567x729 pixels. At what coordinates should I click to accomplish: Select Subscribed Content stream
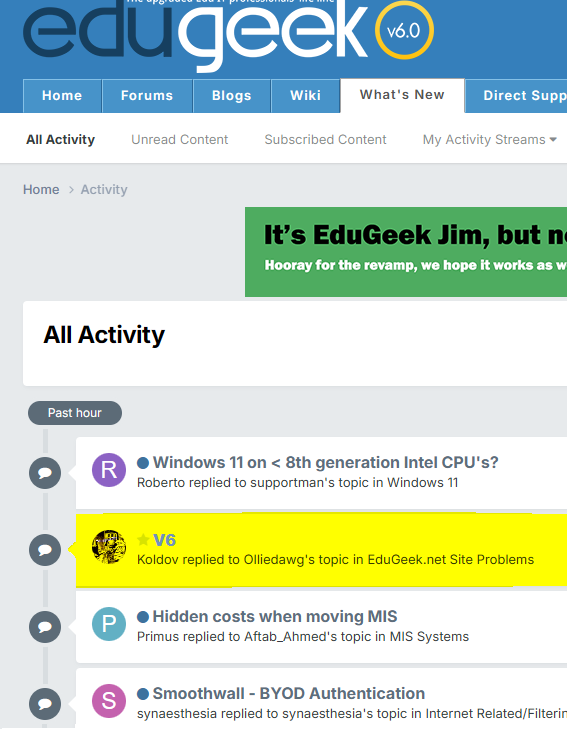click(325, 139)
